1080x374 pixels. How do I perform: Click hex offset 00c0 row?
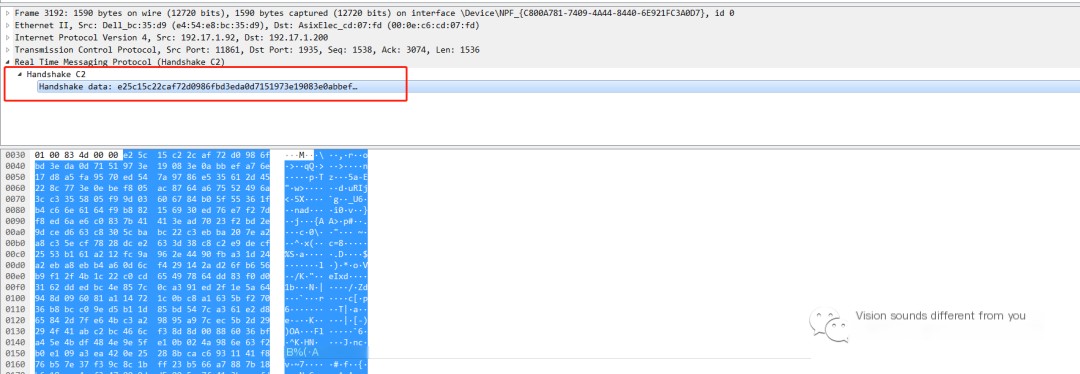(x=14, y=254)
